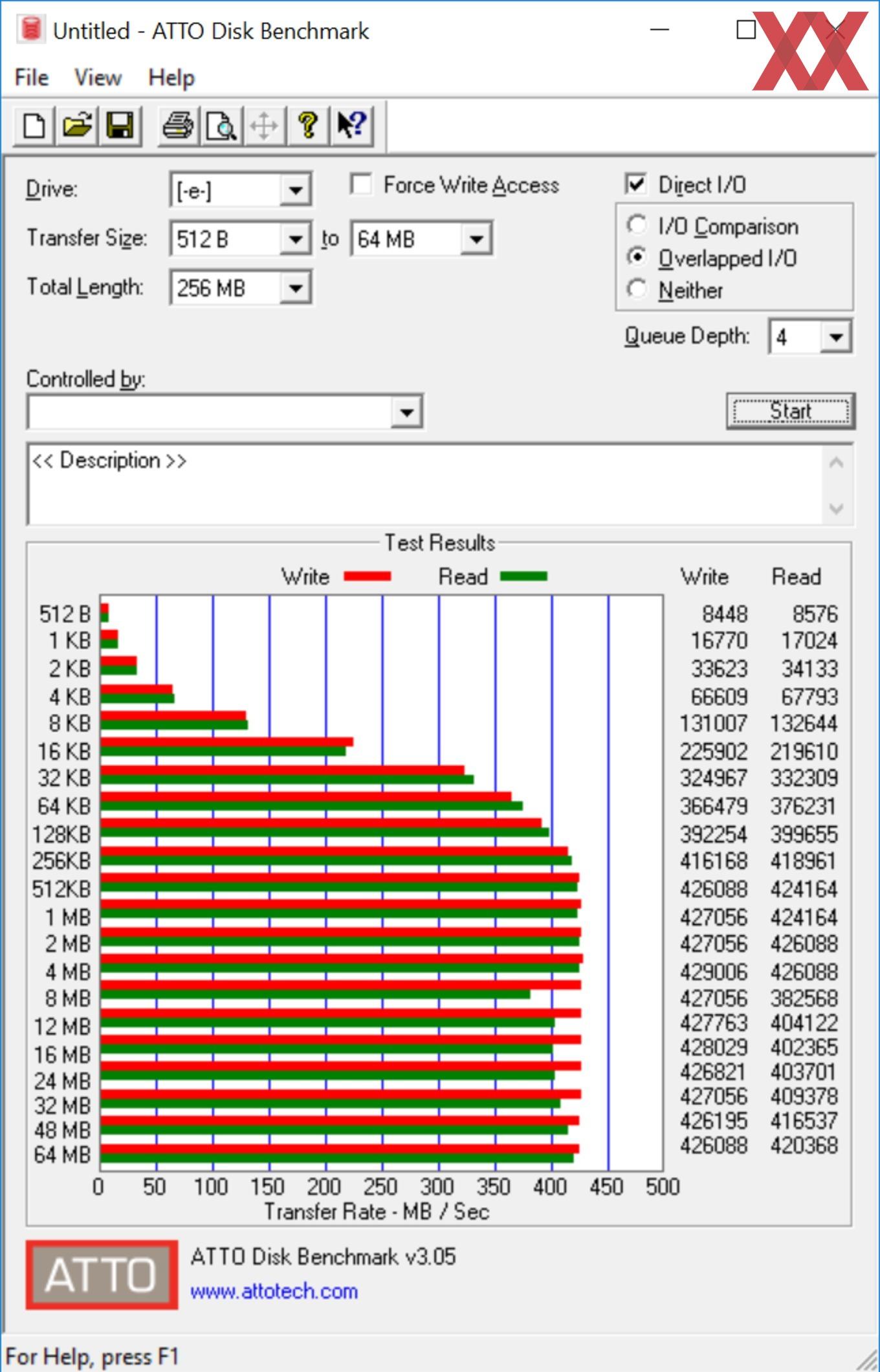Image resolution: width=880 pixels, height=1372 pixels.
Task: Open the Drive dropdown
Action: click(295, 190)
